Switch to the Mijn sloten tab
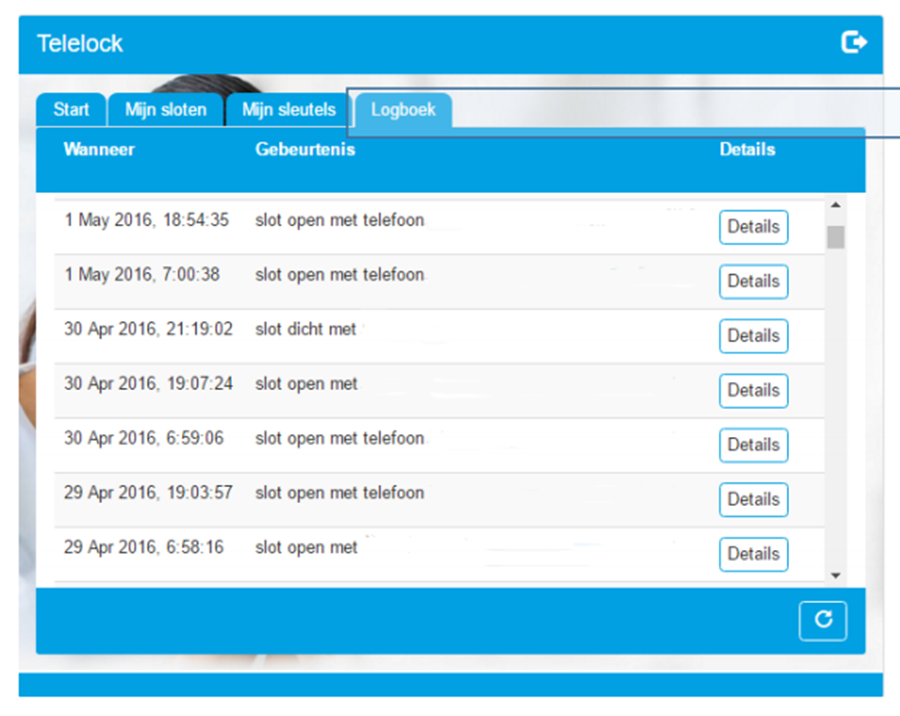 (x=166, y=110)
